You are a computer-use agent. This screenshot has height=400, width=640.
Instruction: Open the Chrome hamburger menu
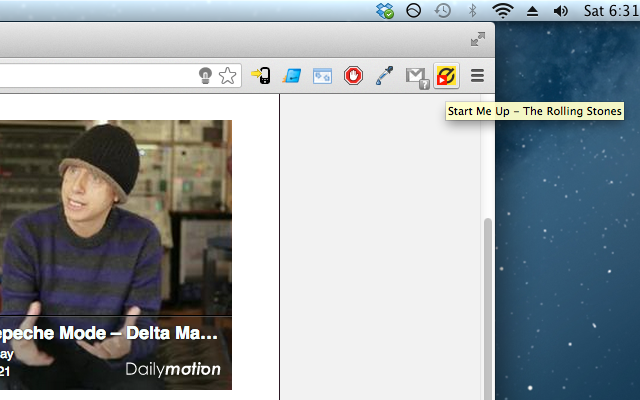477,76
